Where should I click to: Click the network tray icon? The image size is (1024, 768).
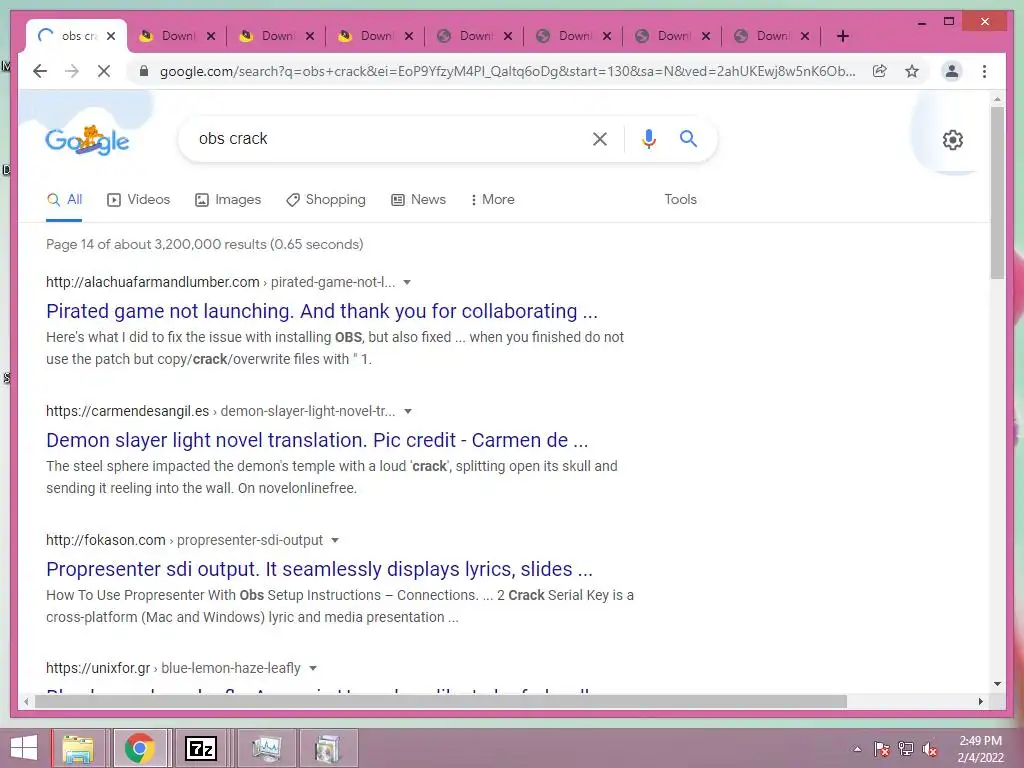coord(906,749)
